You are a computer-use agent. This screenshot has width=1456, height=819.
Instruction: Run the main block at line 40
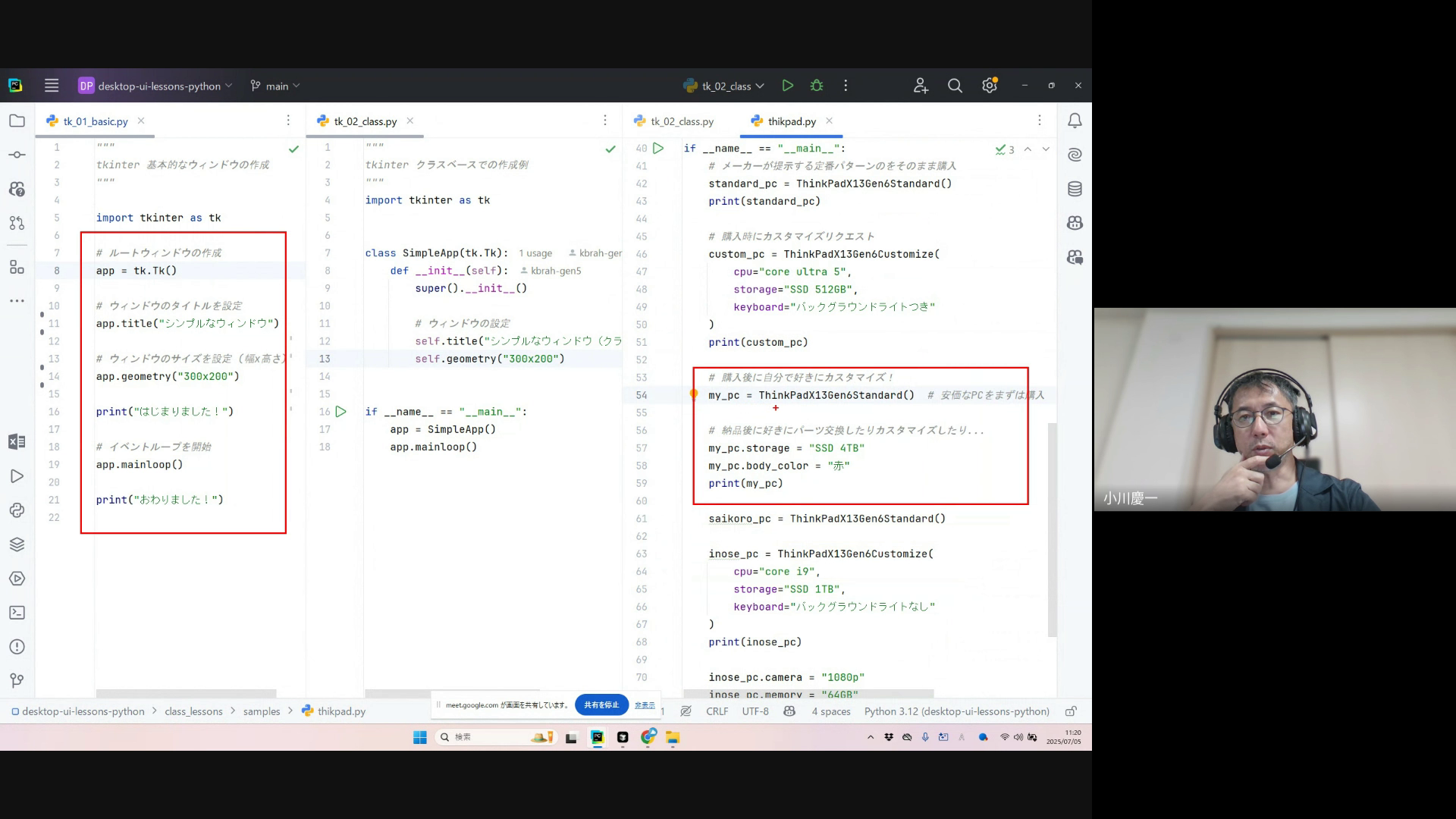658,149
